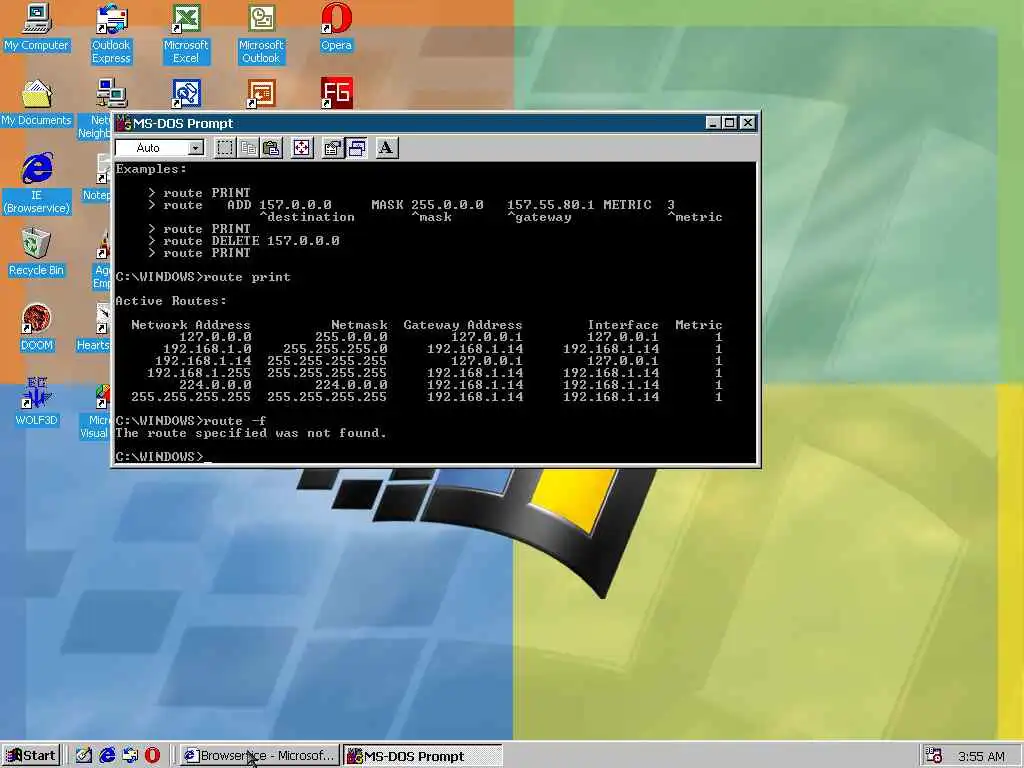Click the 'Gateway Address' column header

463,325
